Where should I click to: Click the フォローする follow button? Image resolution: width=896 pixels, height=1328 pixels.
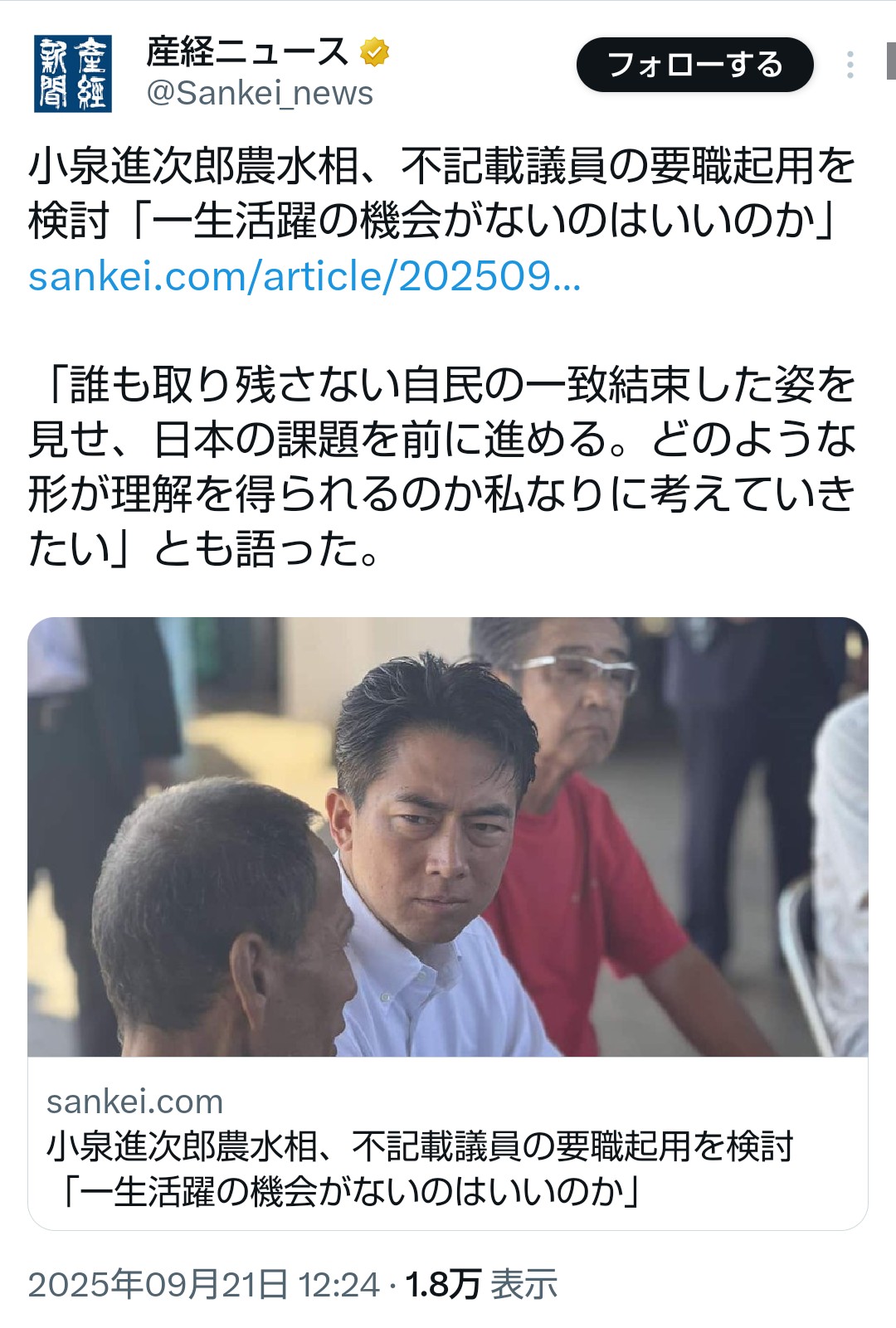(694, 65)
